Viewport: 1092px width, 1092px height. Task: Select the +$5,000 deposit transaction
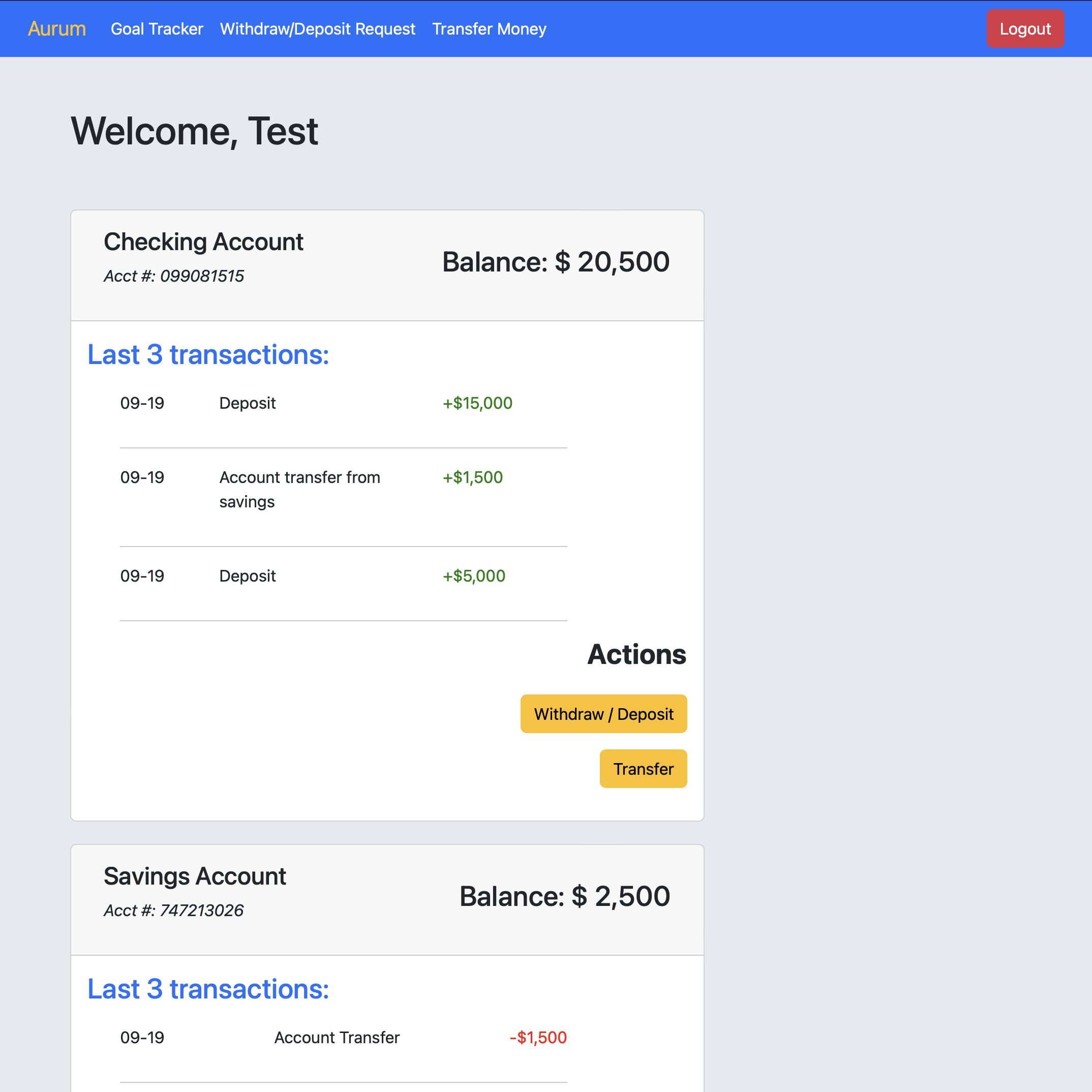tap(474, 575)
